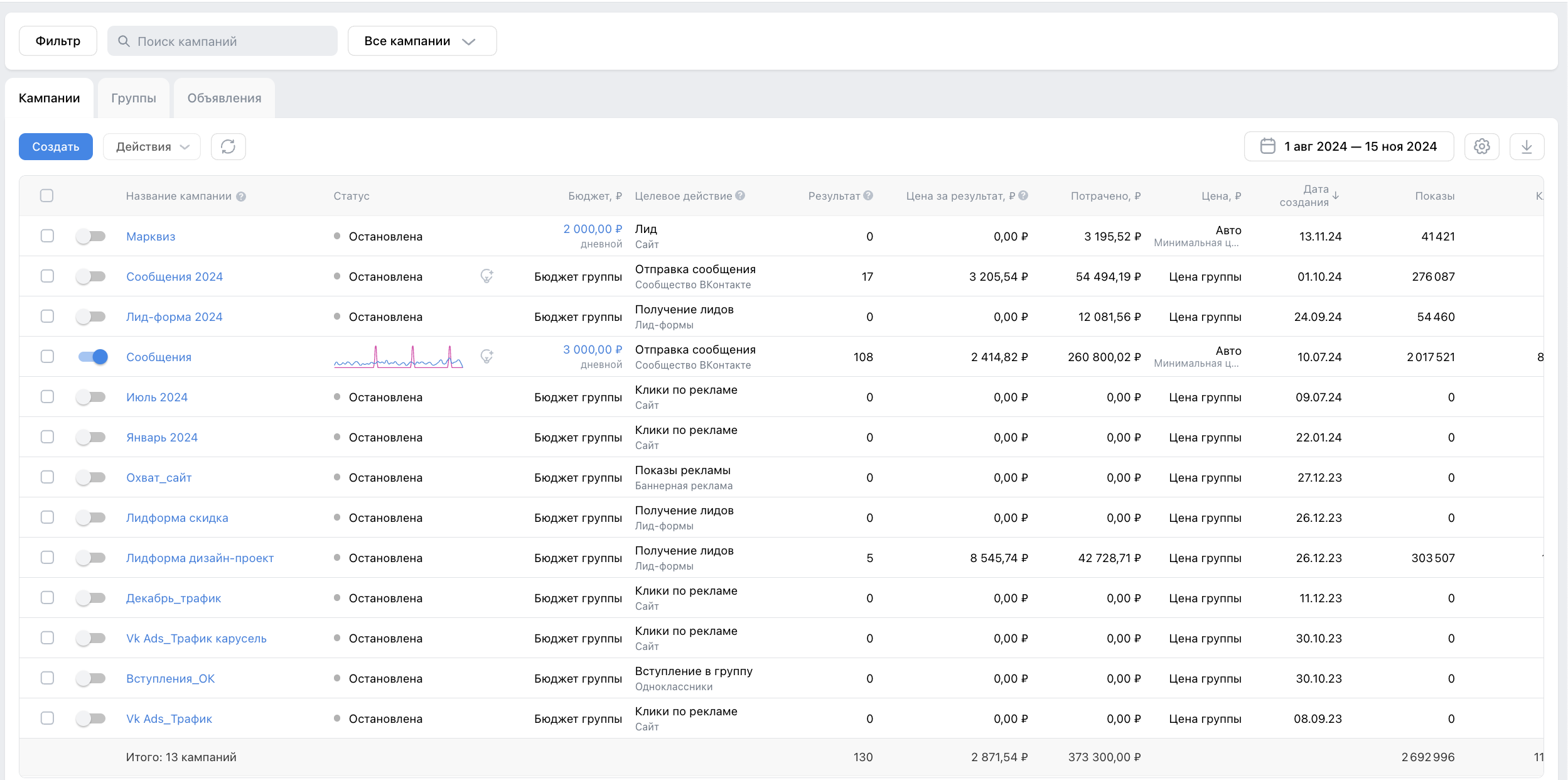The image size is (1568, 780).
Task: Click the download report icon
Action: 1527,146
